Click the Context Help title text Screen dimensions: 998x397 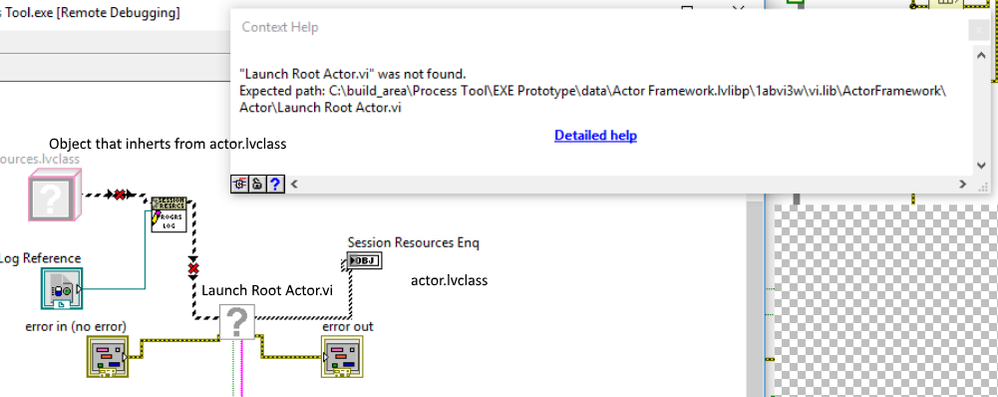[x=280, y=27]
